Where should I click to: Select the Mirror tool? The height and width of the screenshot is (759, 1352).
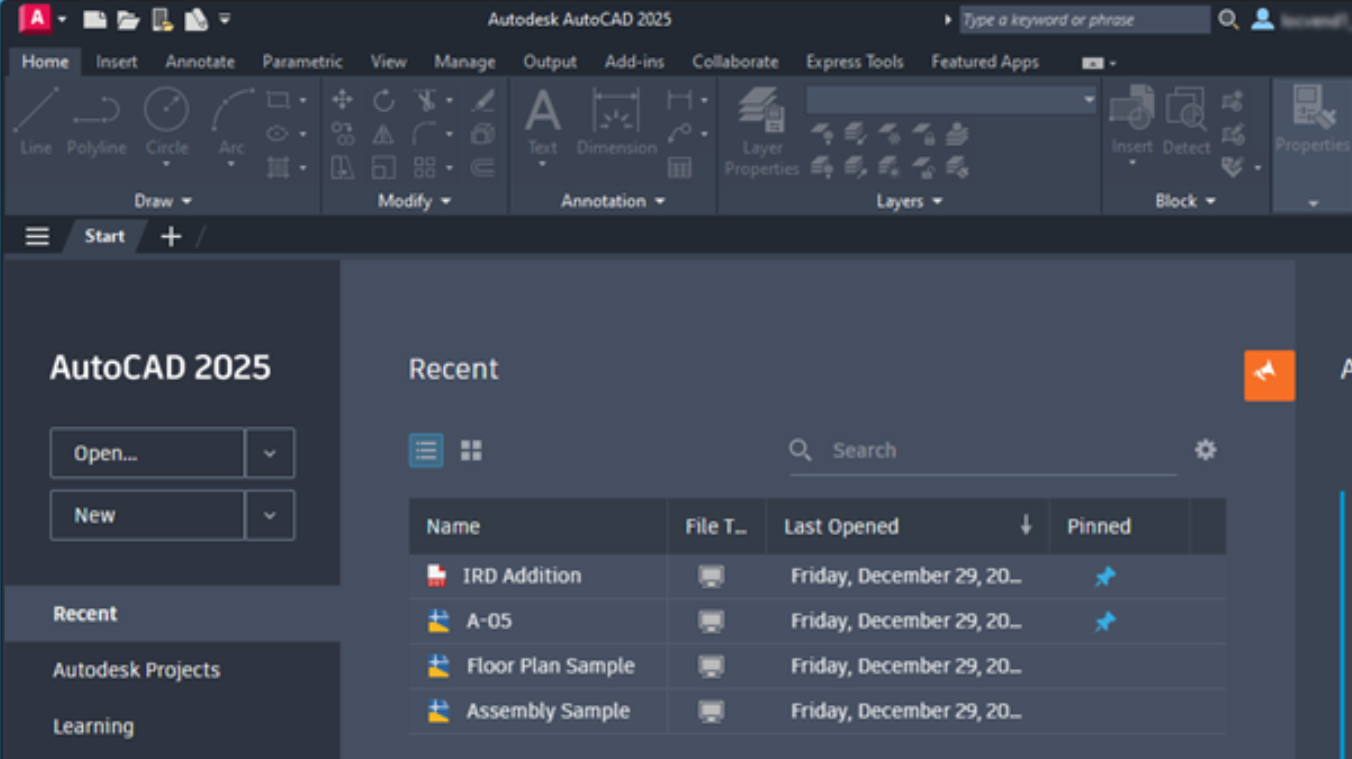tap(383, 134)
